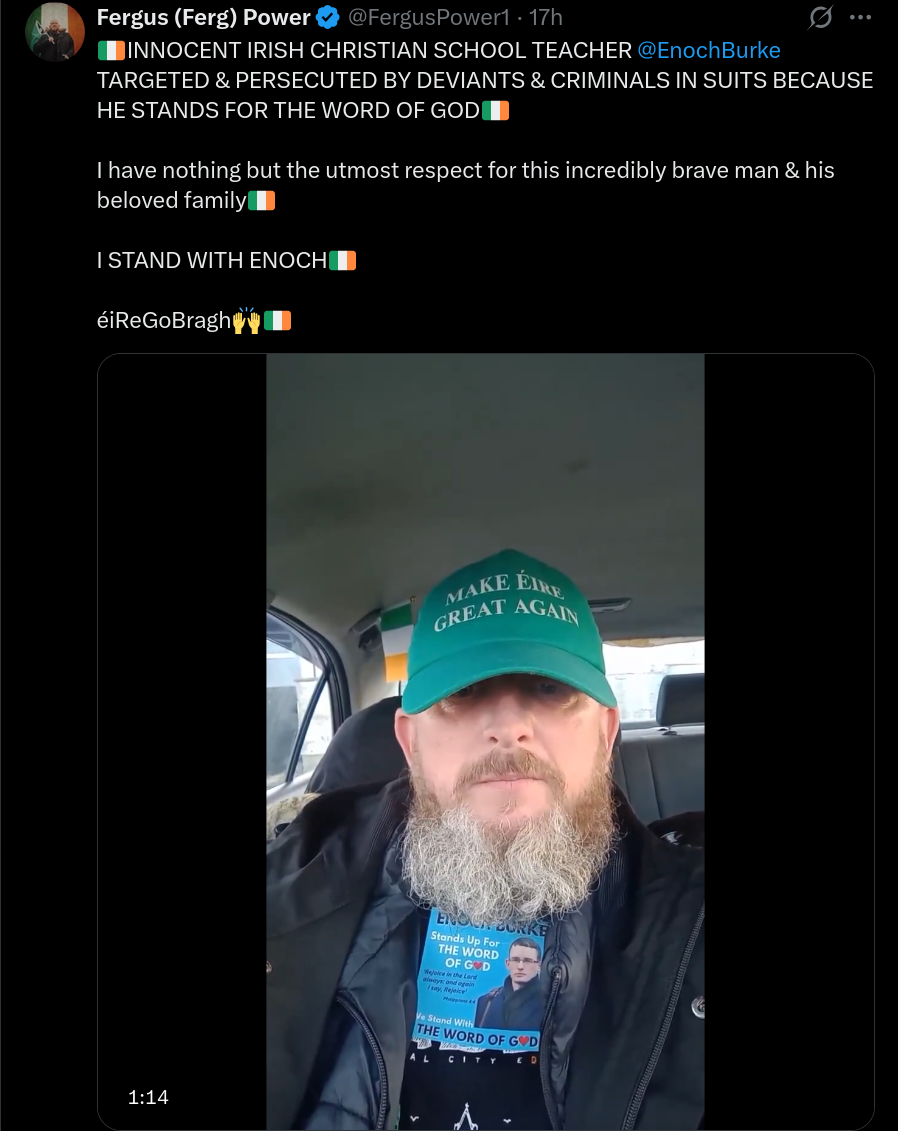
Task: Click the raised hands emoji
Action: click(246, 320)
